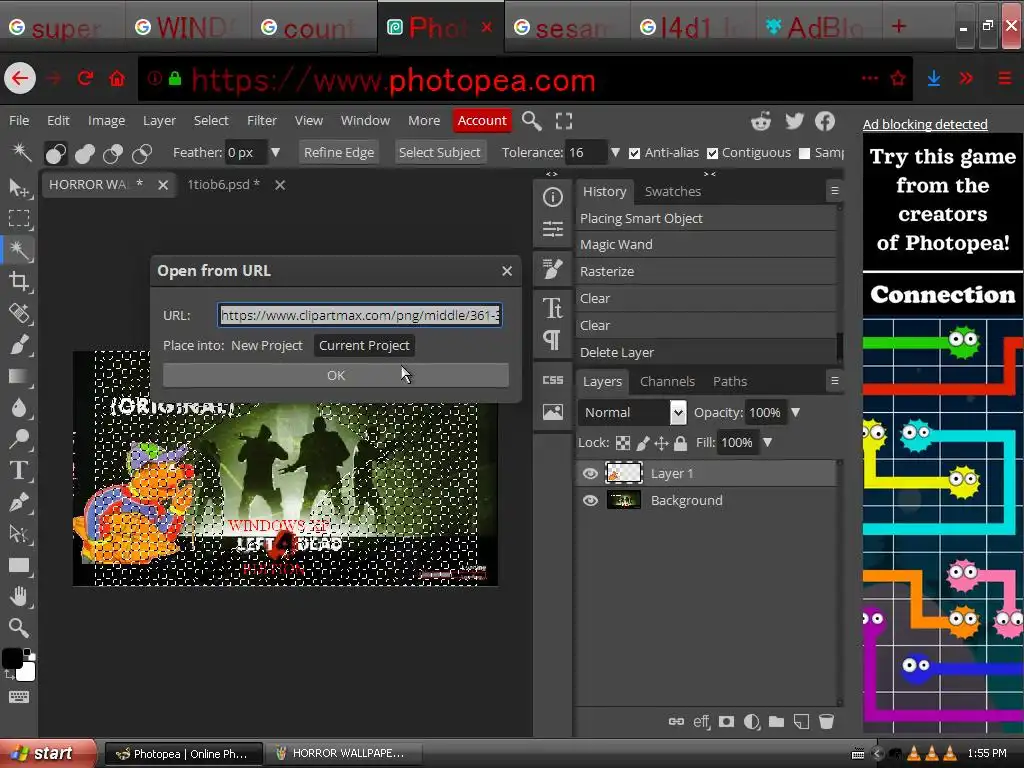The image size is (1024, 768).
Task: Select the Gradient tool
Action: 19,376
